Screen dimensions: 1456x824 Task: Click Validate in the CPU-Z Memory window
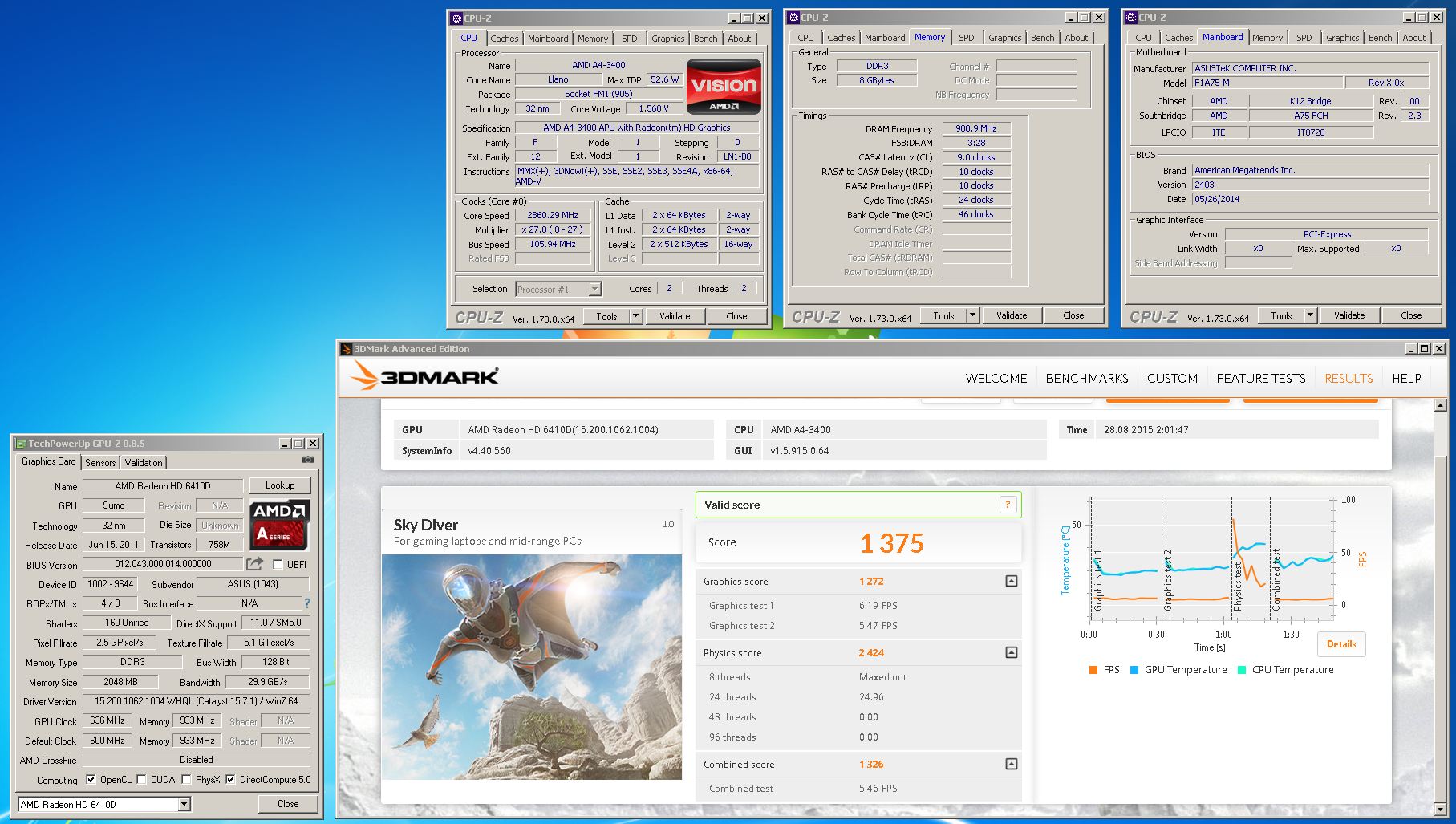click(x=1012, y=315)
